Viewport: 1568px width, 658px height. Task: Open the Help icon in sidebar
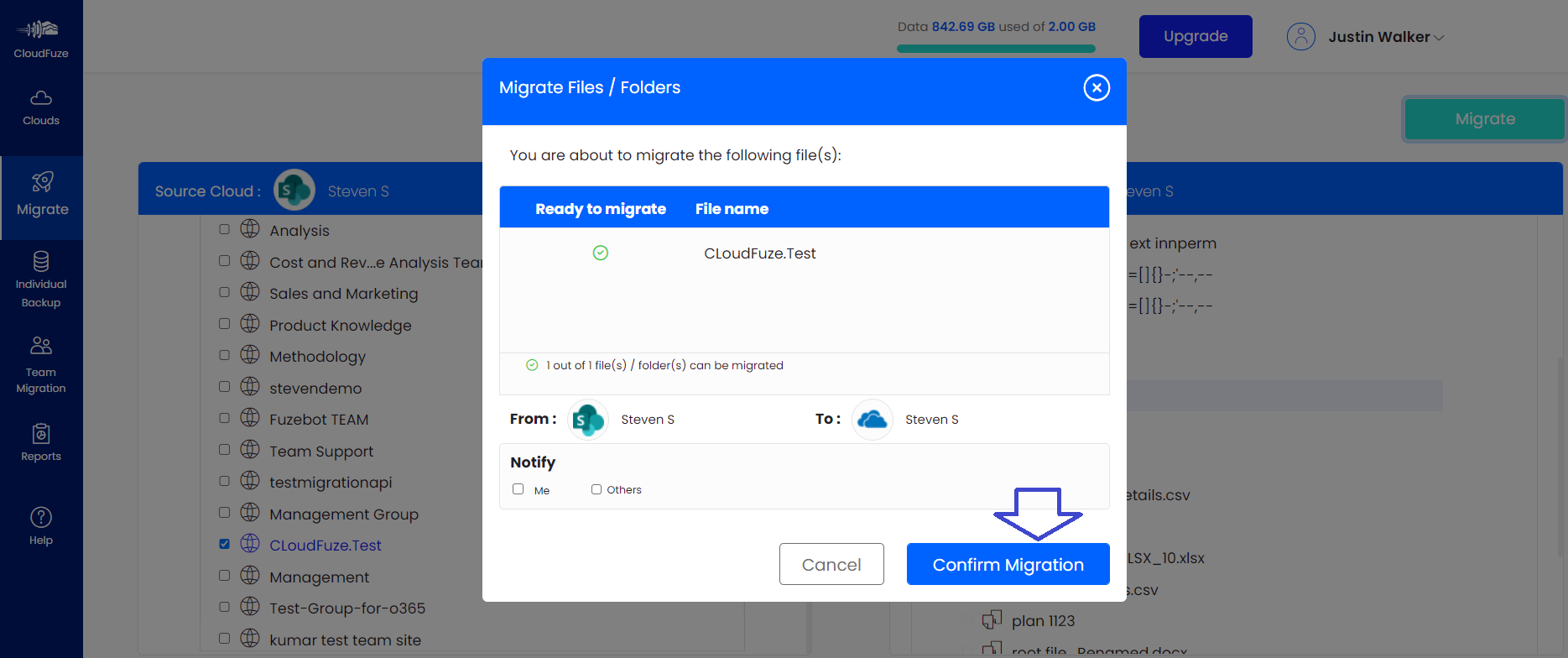tap(41, 526)
